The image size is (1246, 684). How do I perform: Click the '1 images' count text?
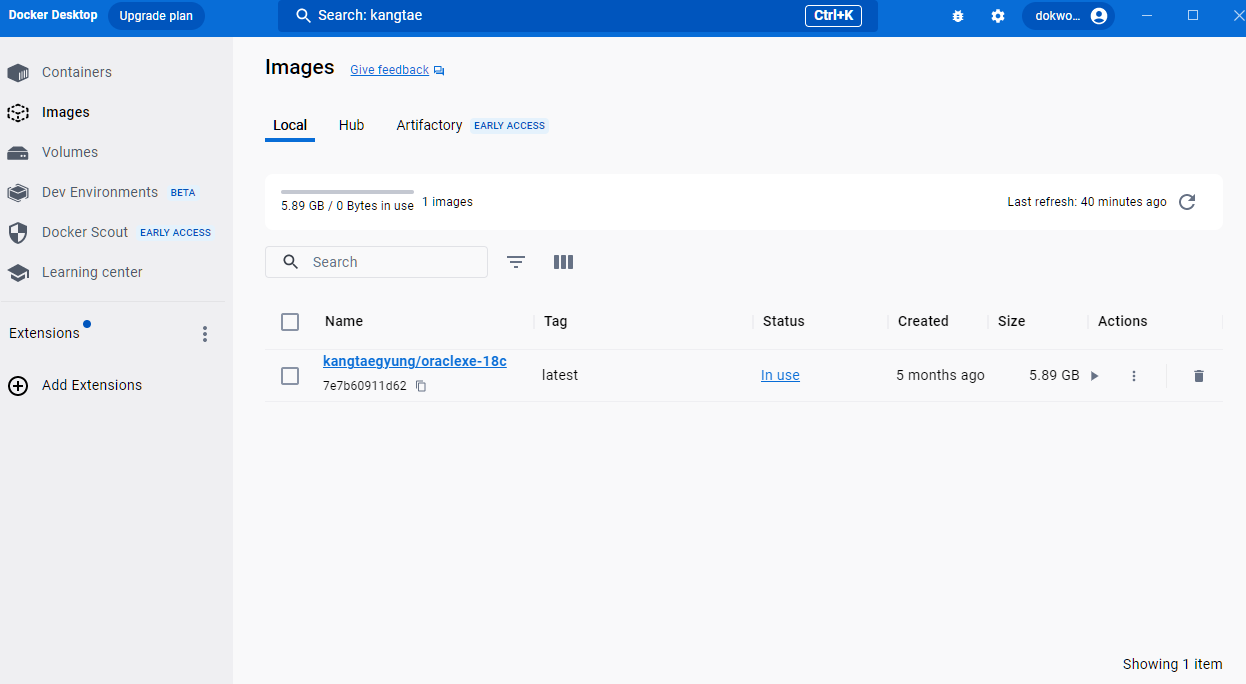click(447, 202)
